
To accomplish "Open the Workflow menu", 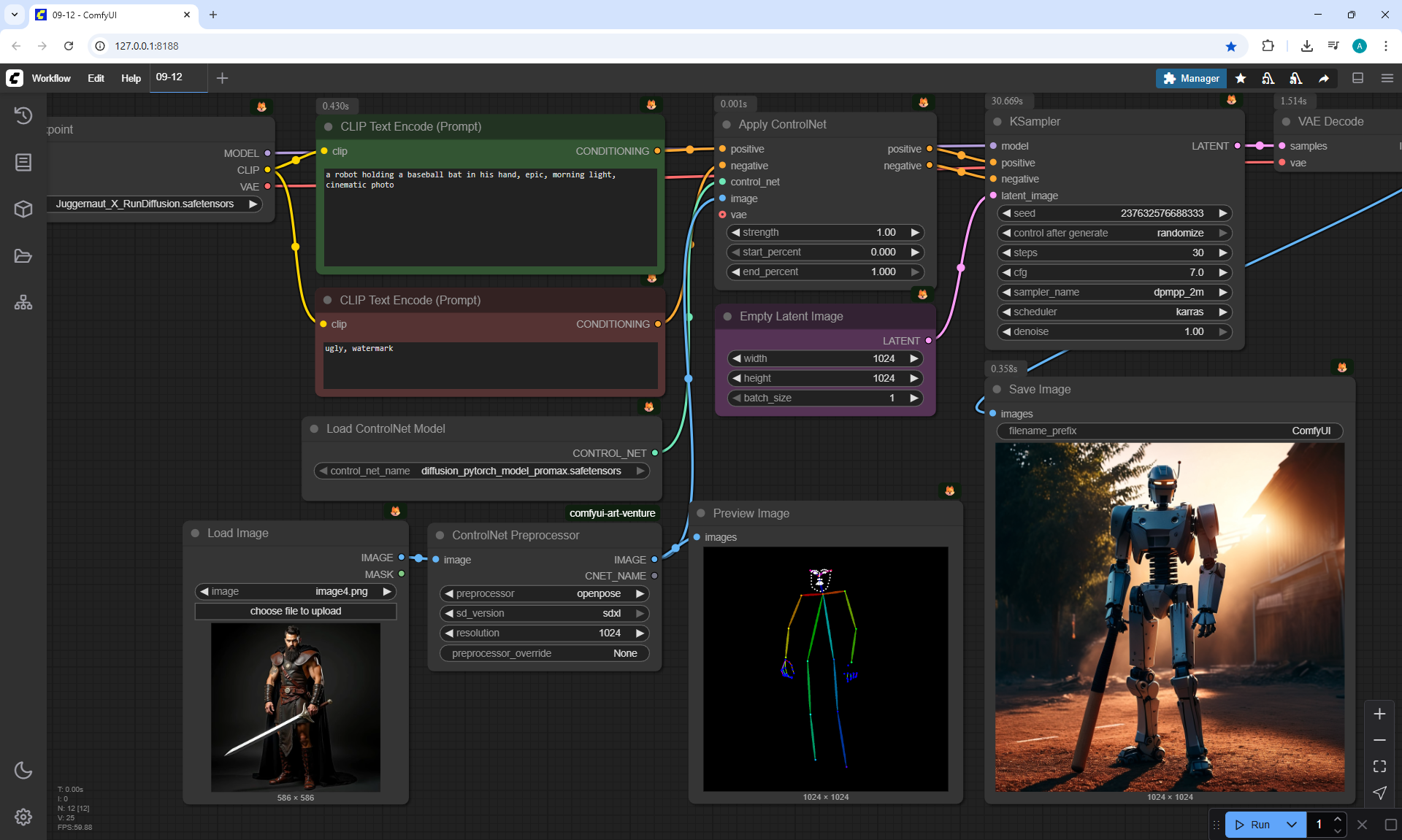I will pos(51,78).
